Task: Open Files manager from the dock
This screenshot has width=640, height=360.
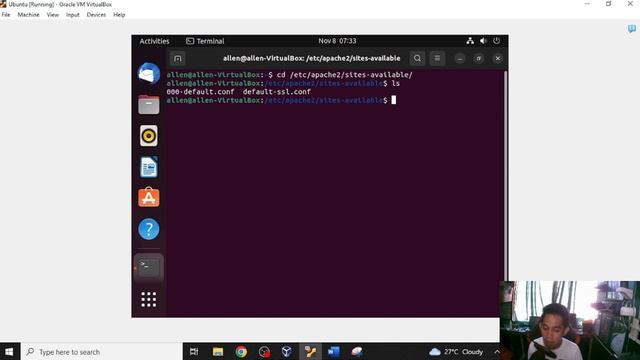Action: [x=149, y=104]
